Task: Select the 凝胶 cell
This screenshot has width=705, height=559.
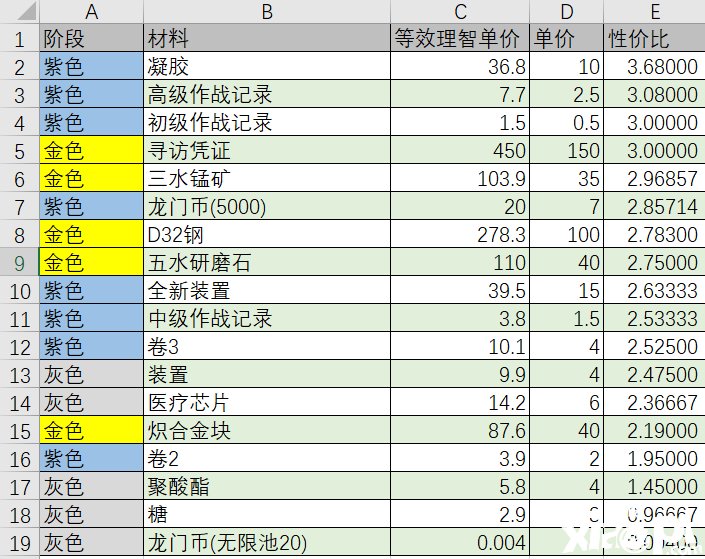Action: (267, 66)
